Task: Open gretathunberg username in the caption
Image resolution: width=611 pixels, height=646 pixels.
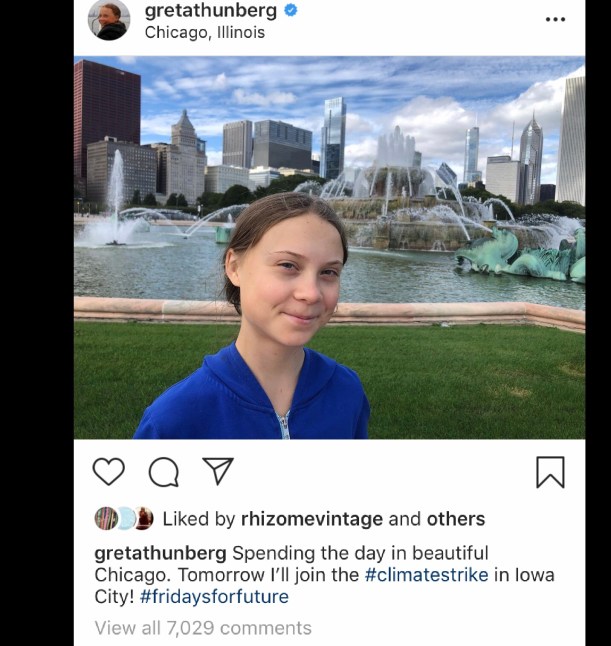Action: click(160, 554)
